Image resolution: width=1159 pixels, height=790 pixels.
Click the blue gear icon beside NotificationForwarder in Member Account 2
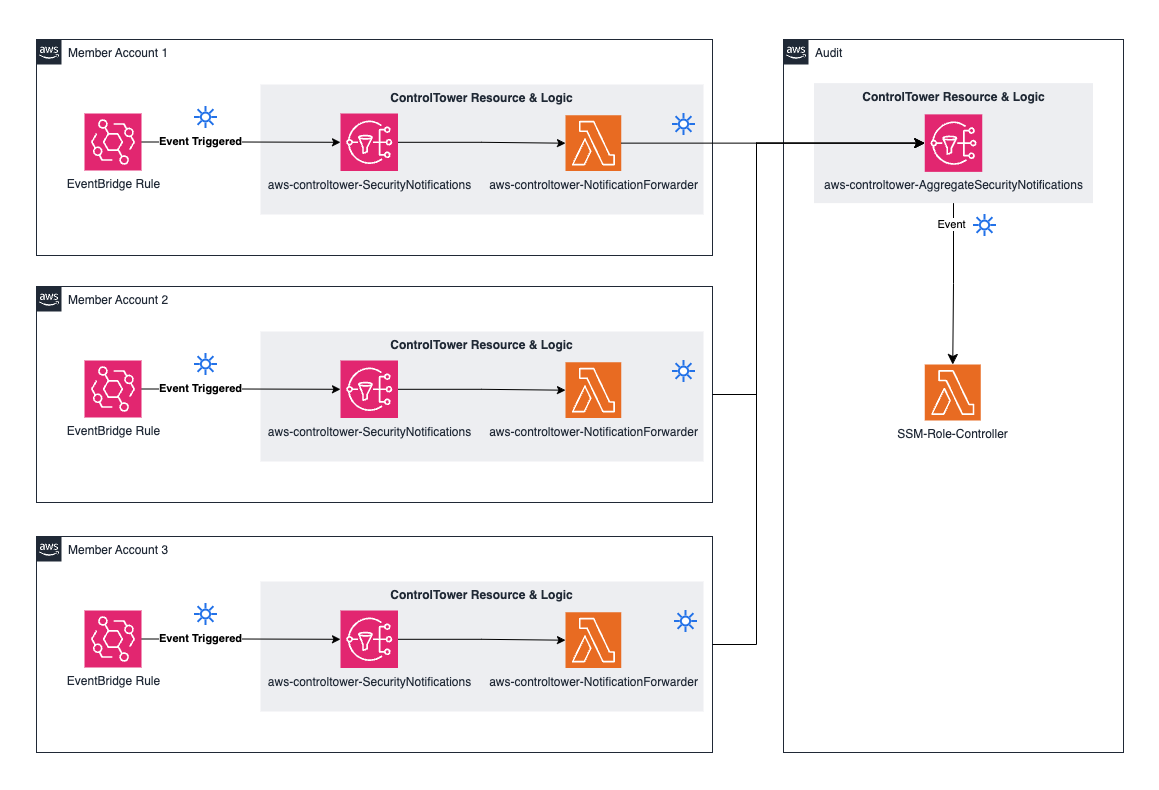(x=684, y=371)
